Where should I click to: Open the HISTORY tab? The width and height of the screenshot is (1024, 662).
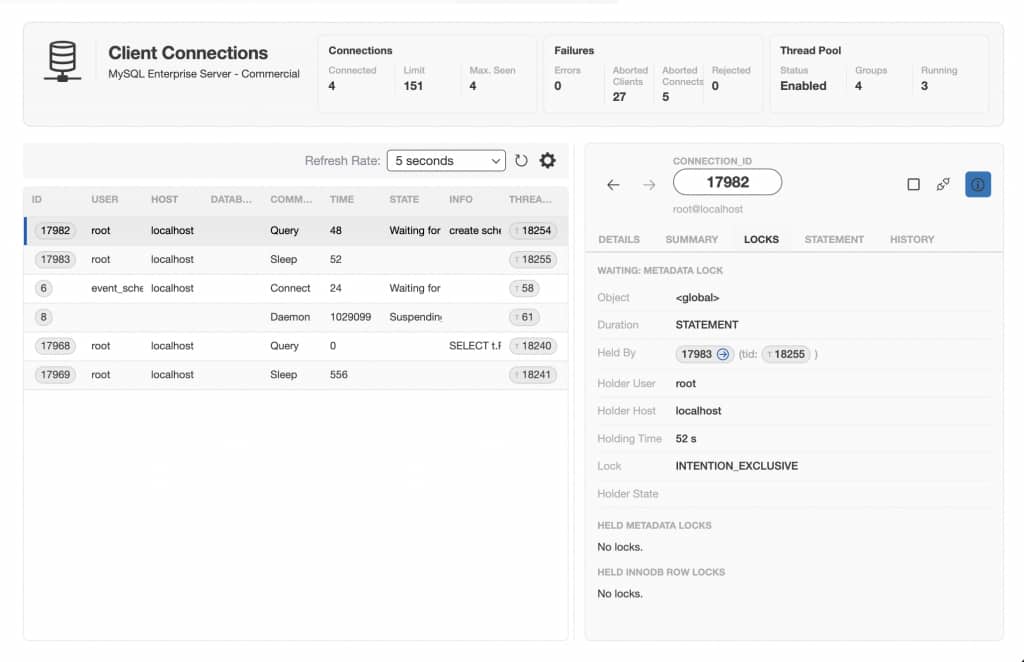912,240
